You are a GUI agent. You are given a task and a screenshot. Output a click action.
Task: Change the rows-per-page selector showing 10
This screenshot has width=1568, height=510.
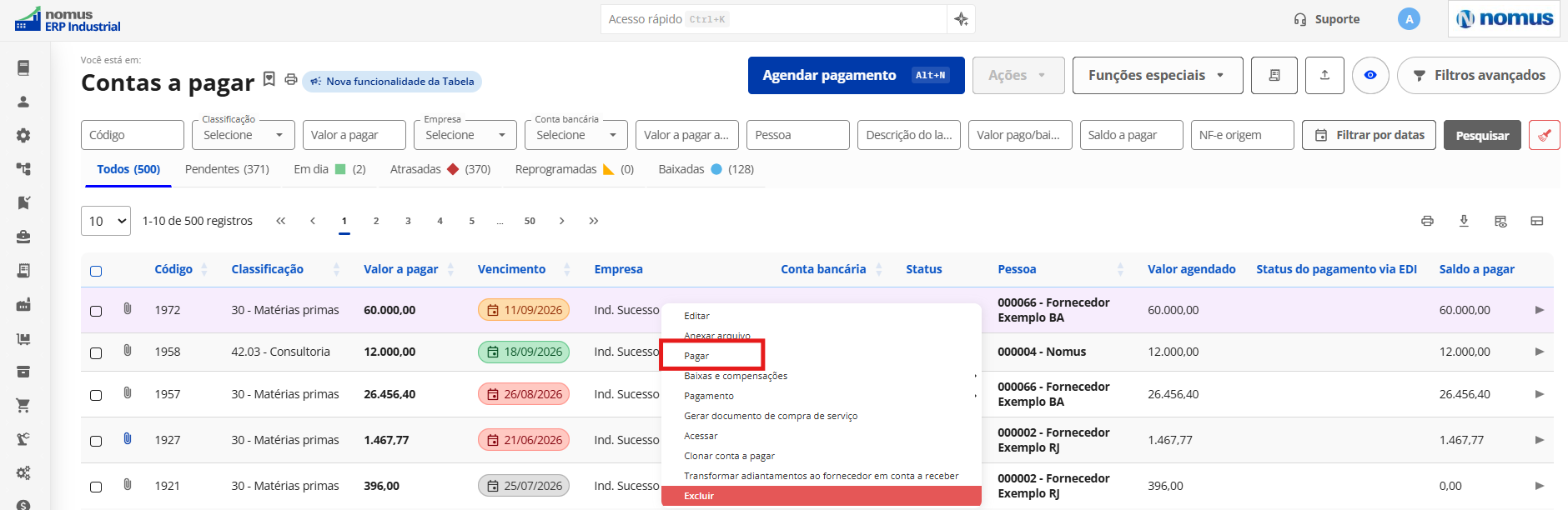[106, 221]
